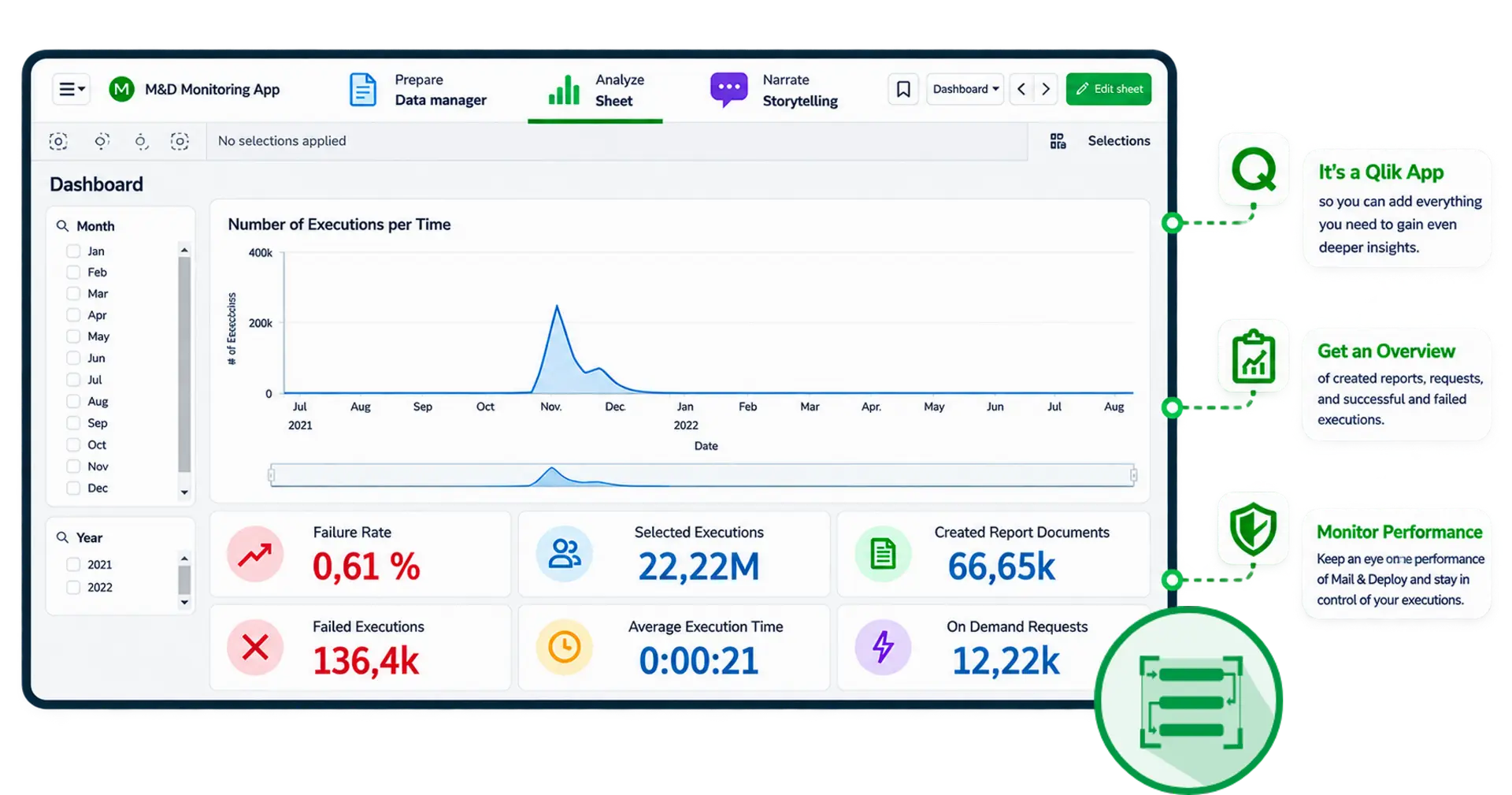Click the green M app logo
This screenshot has width=1512, height=795.
tap(121, 89)
